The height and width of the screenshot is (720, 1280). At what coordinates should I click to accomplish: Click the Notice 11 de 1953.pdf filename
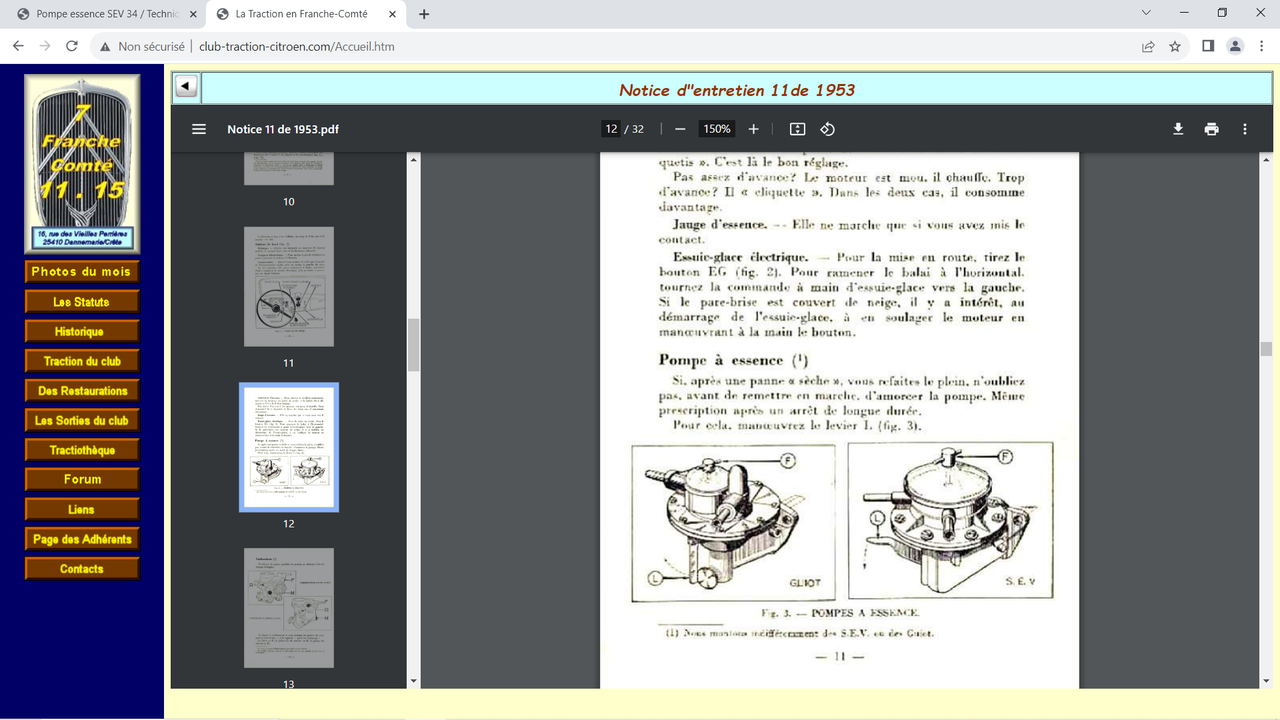point(283,129)
